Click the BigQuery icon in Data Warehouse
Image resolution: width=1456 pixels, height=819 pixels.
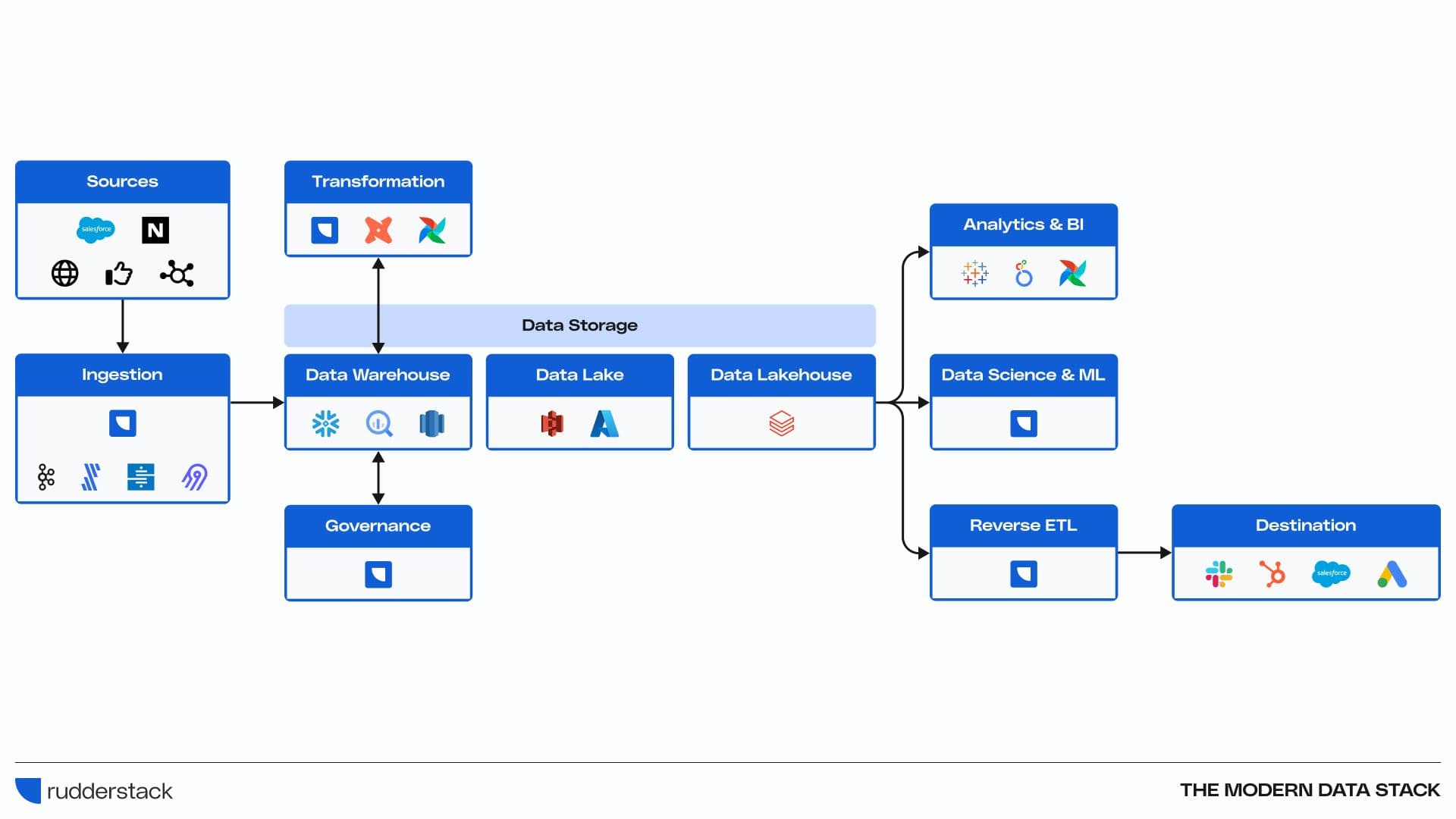coord(378,423)
